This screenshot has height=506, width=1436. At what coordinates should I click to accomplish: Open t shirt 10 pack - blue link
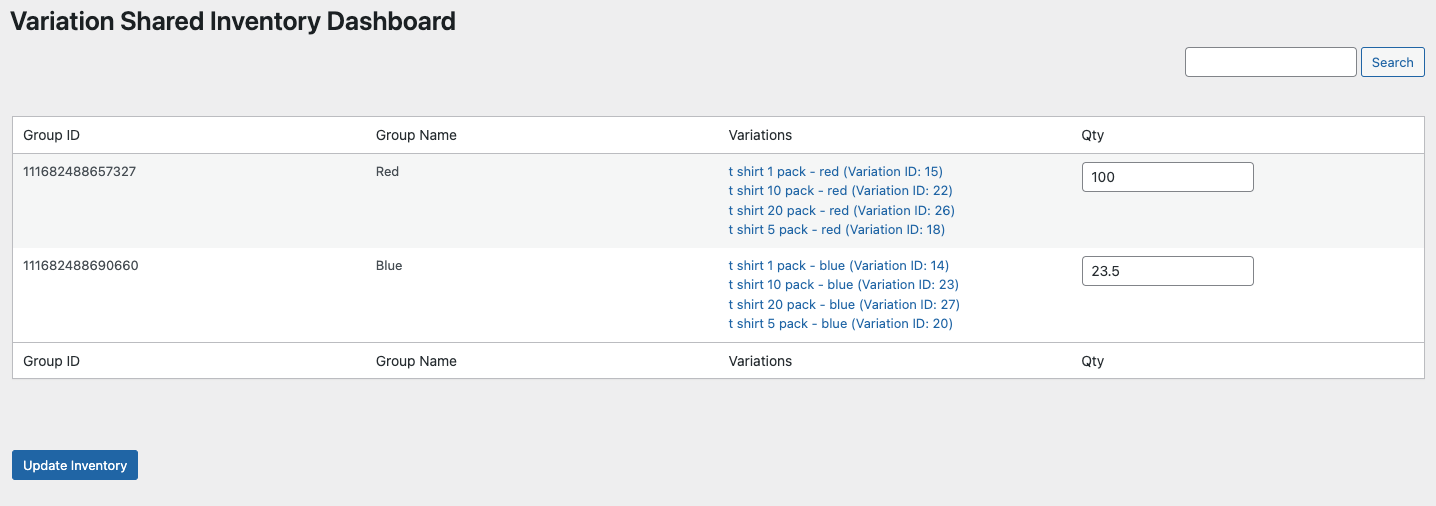(x=843, y=285)
